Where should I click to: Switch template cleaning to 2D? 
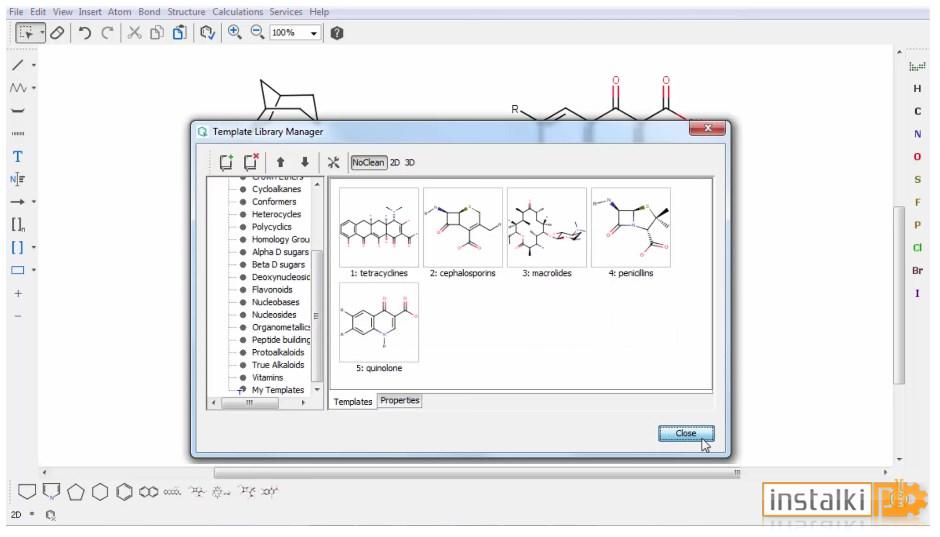pos(394,162)
